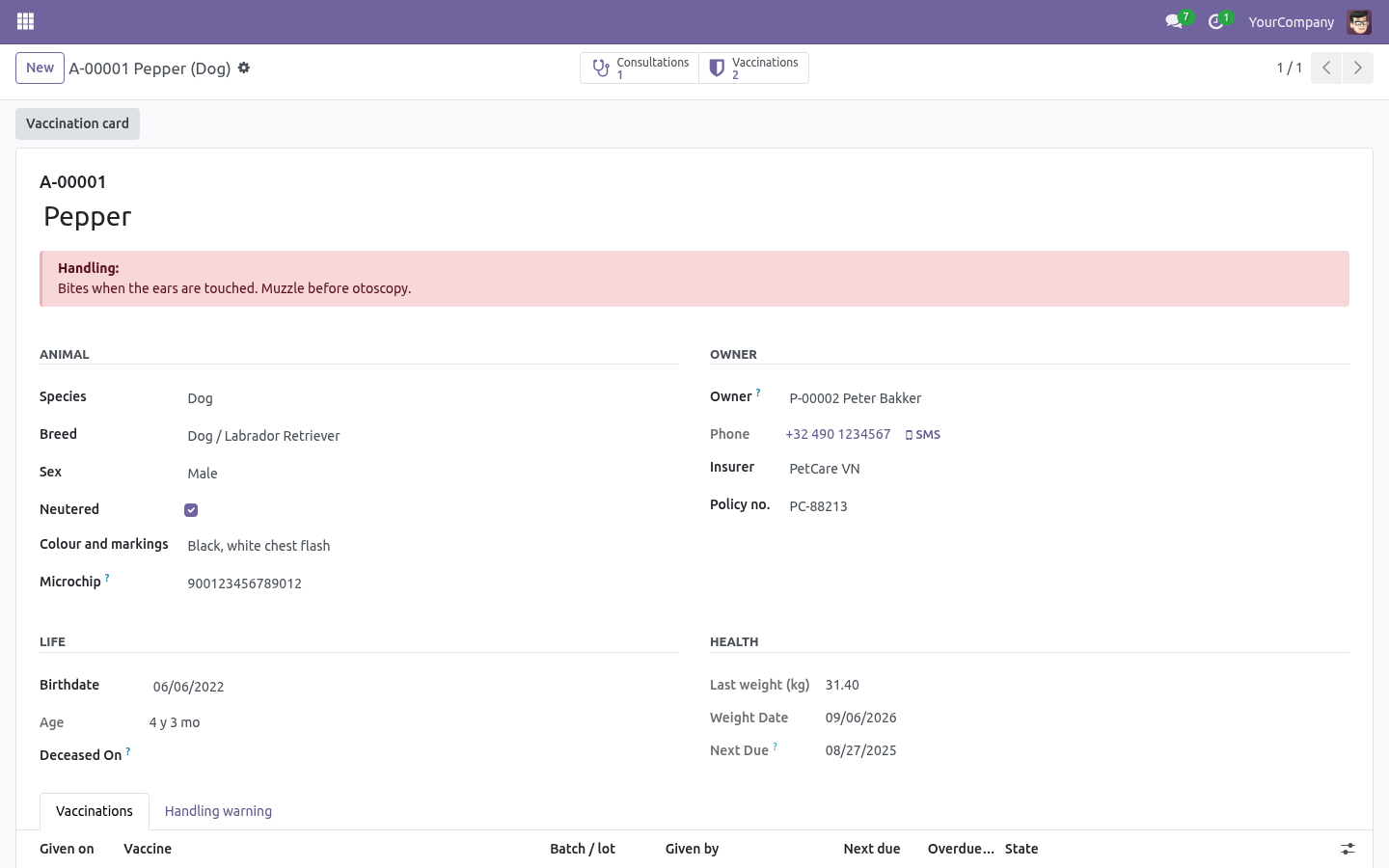
Task: Edit the Policy no. field
Action: (1067, 506)
